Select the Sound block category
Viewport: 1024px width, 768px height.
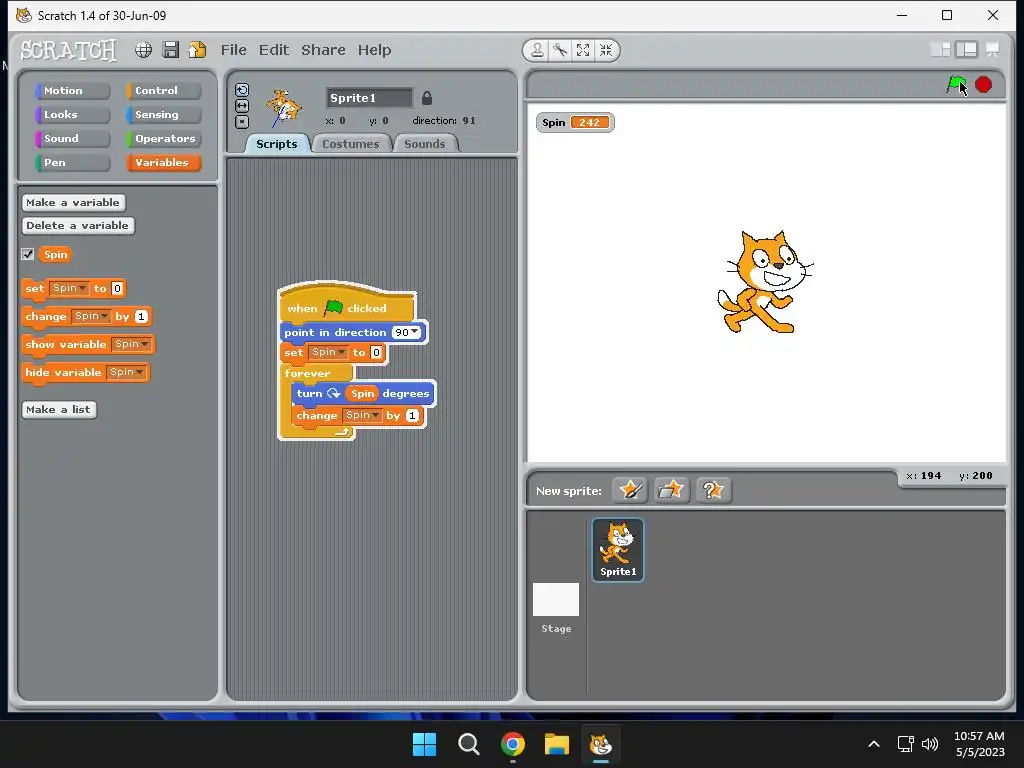(x=72, y=138)
